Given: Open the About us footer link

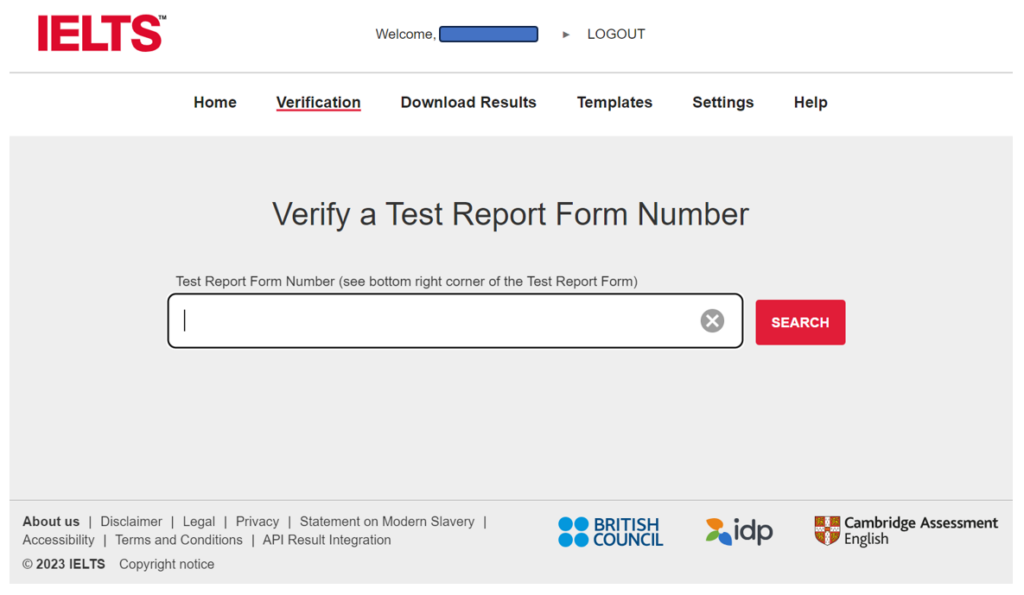Looking at the screenshot, I should 51,521.
